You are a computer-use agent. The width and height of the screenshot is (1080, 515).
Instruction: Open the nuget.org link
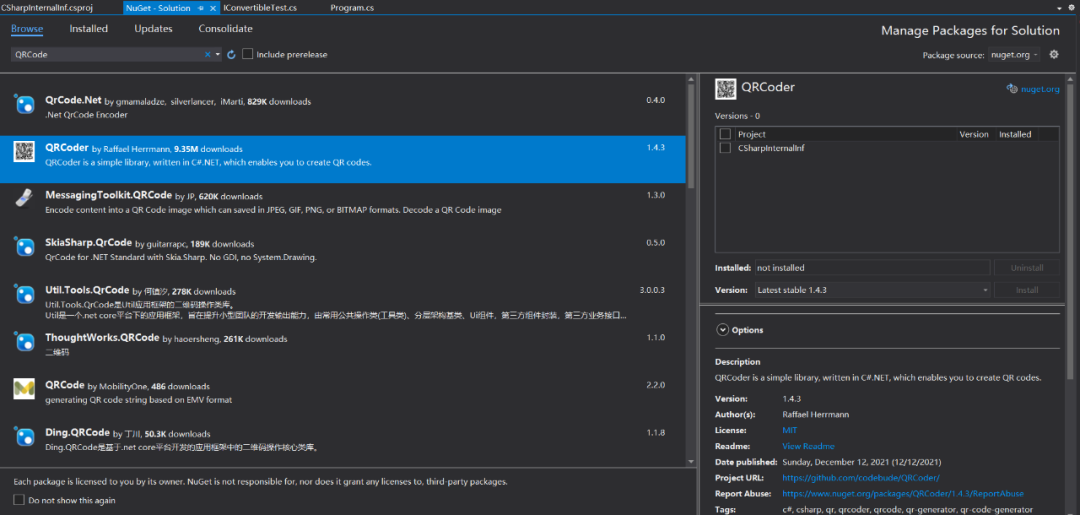point(1040,89)
